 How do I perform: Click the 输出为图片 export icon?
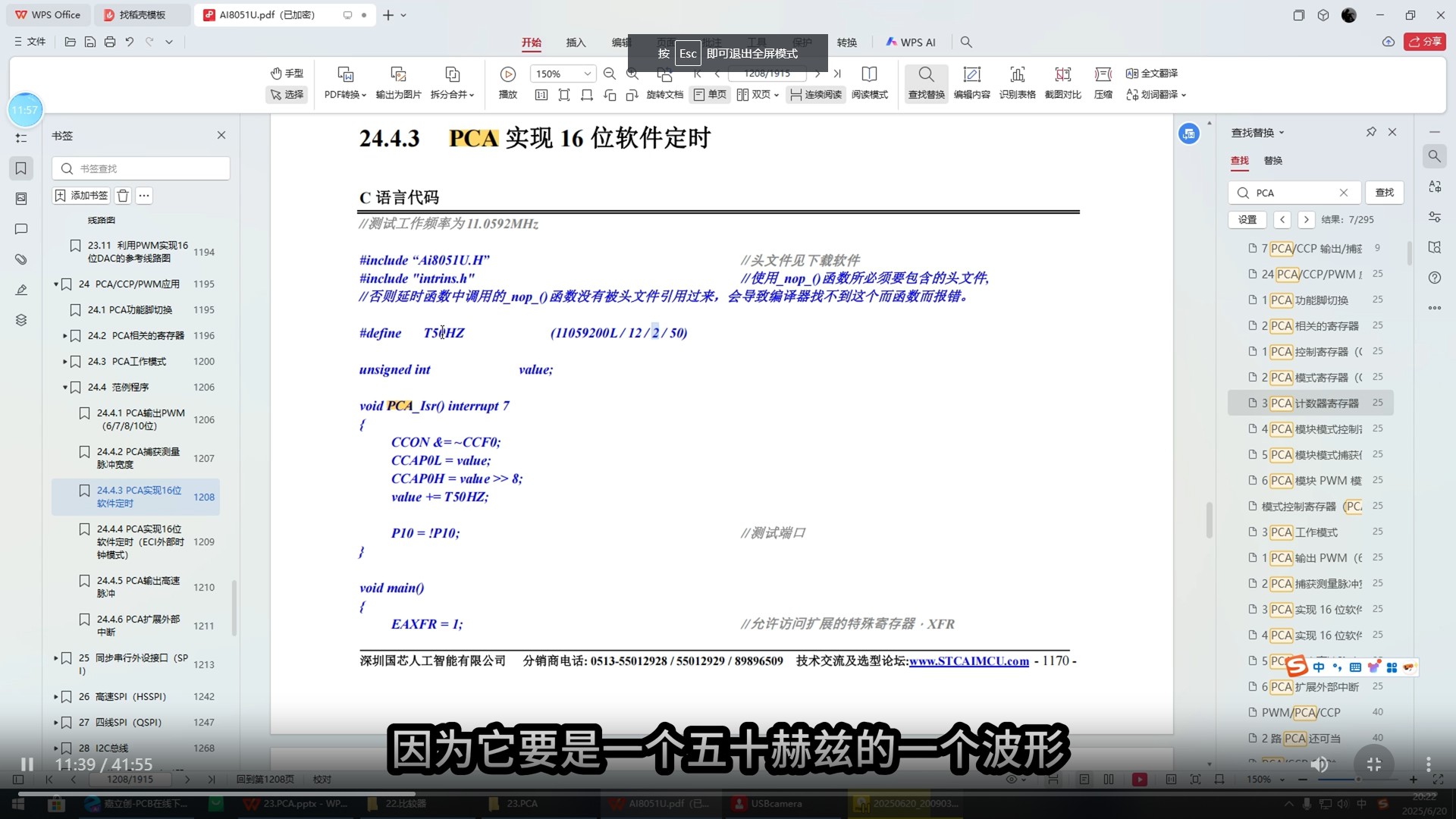[x=398, y=74]
